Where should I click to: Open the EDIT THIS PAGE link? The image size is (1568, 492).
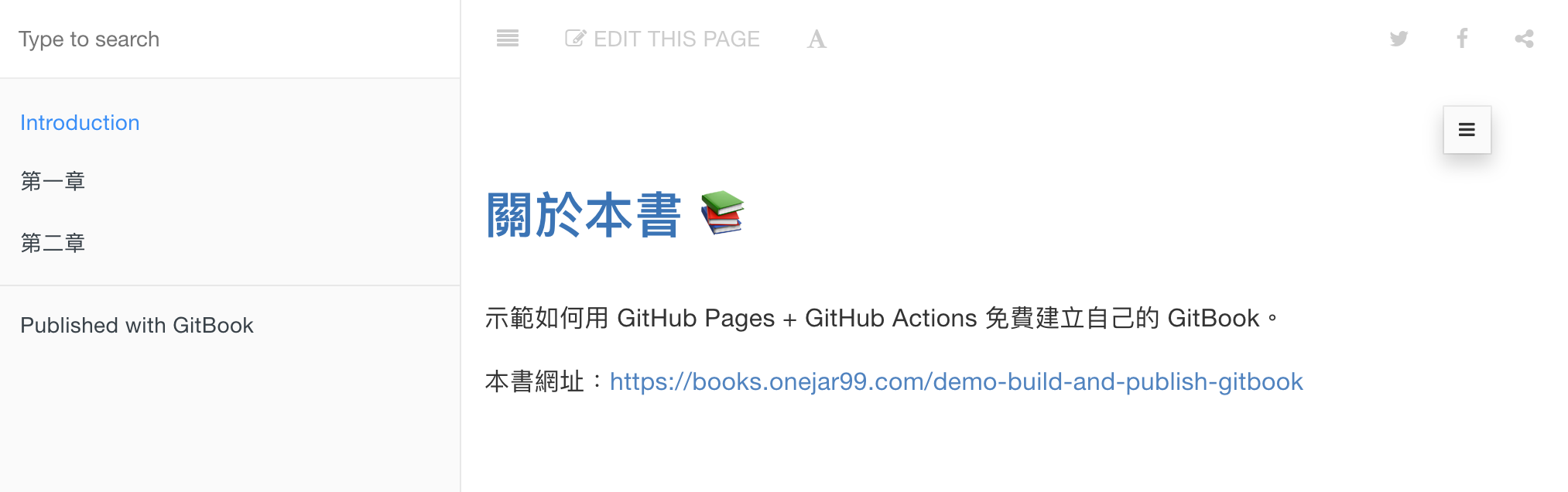[x=662, y=39]
